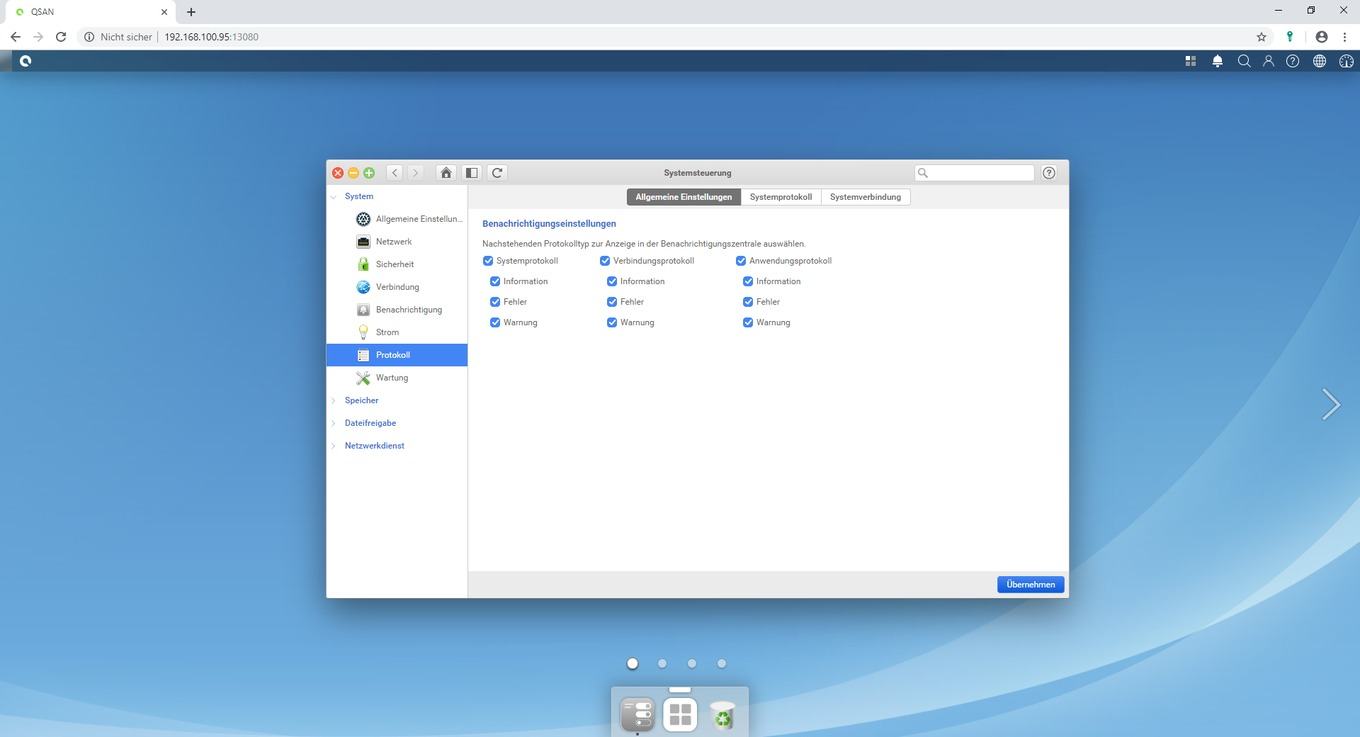Toggle the sidebar panel icon
The image size is (1360, 737).
[472, 173]
